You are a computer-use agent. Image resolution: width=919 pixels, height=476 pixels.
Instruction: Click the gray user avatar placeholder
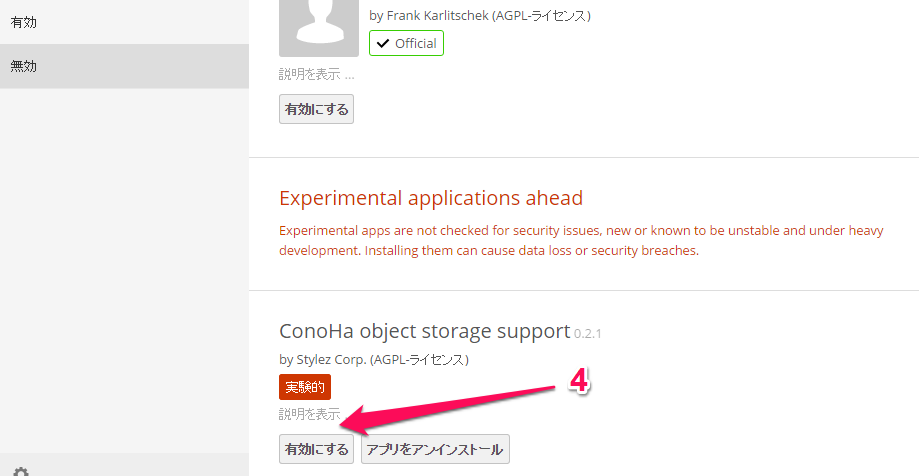tap(318, 25)
